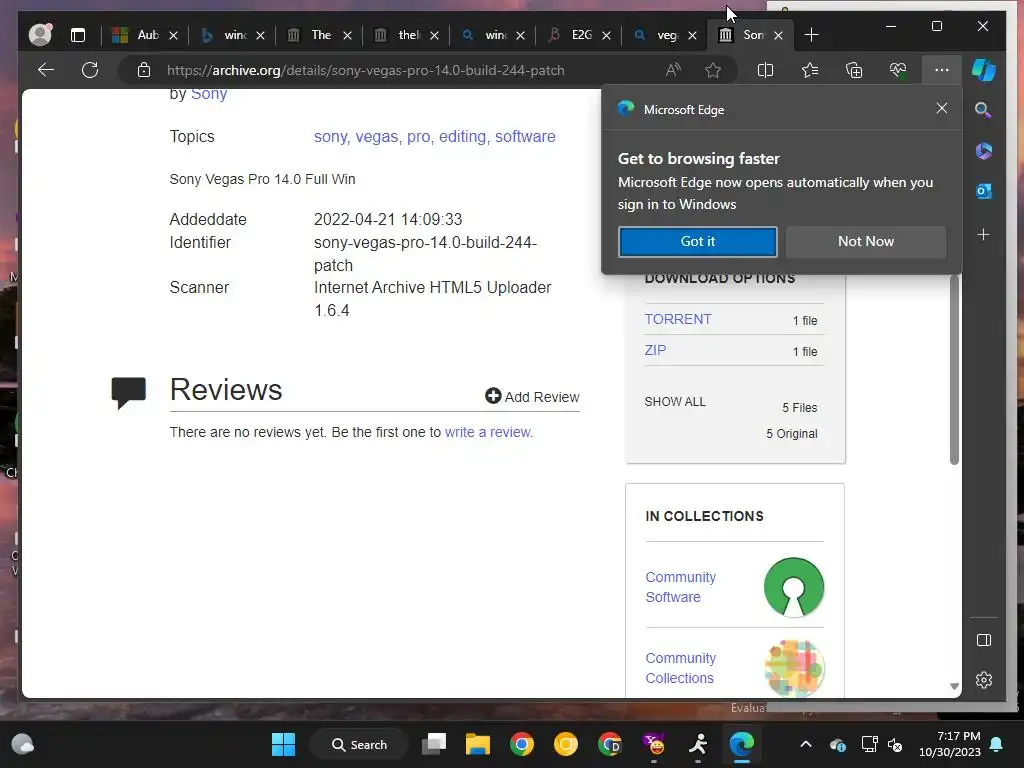Close the Son active tab
Screen dimensions: 1024x768
pyautogui.click(x=778, y=35)
